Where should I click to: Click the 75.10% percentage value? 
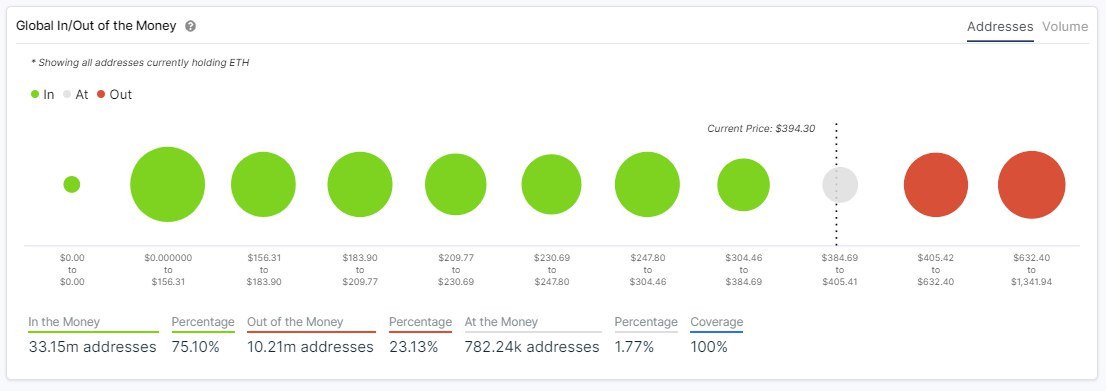pyautogui.click(x=195, y=347)
